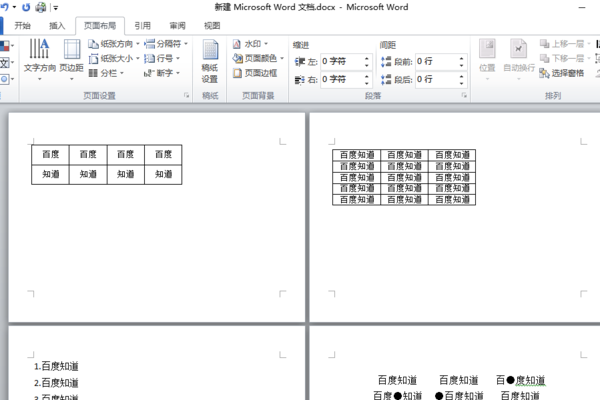The image size is (600, 400).
Task: Switch to the 视图 tab
Action: tap(212, 26)
